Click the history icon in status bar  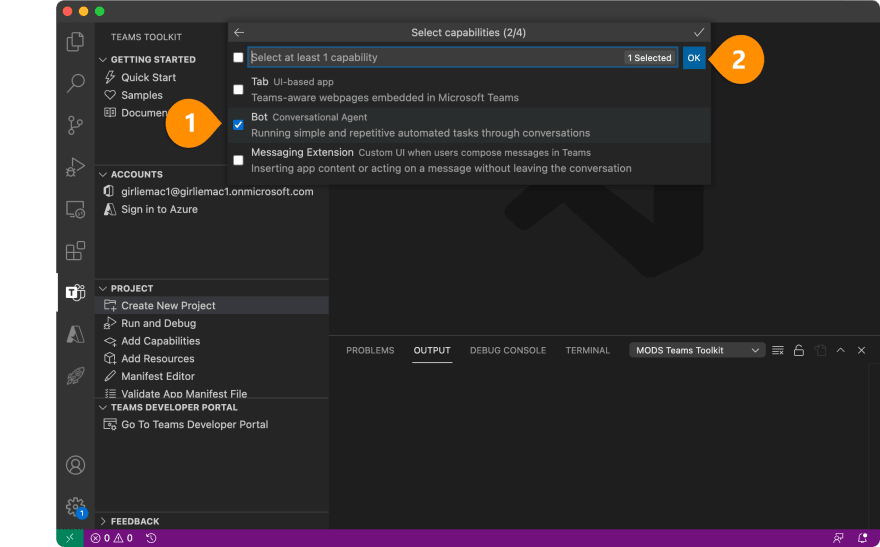pyautogui.click(x=151, y=538)
